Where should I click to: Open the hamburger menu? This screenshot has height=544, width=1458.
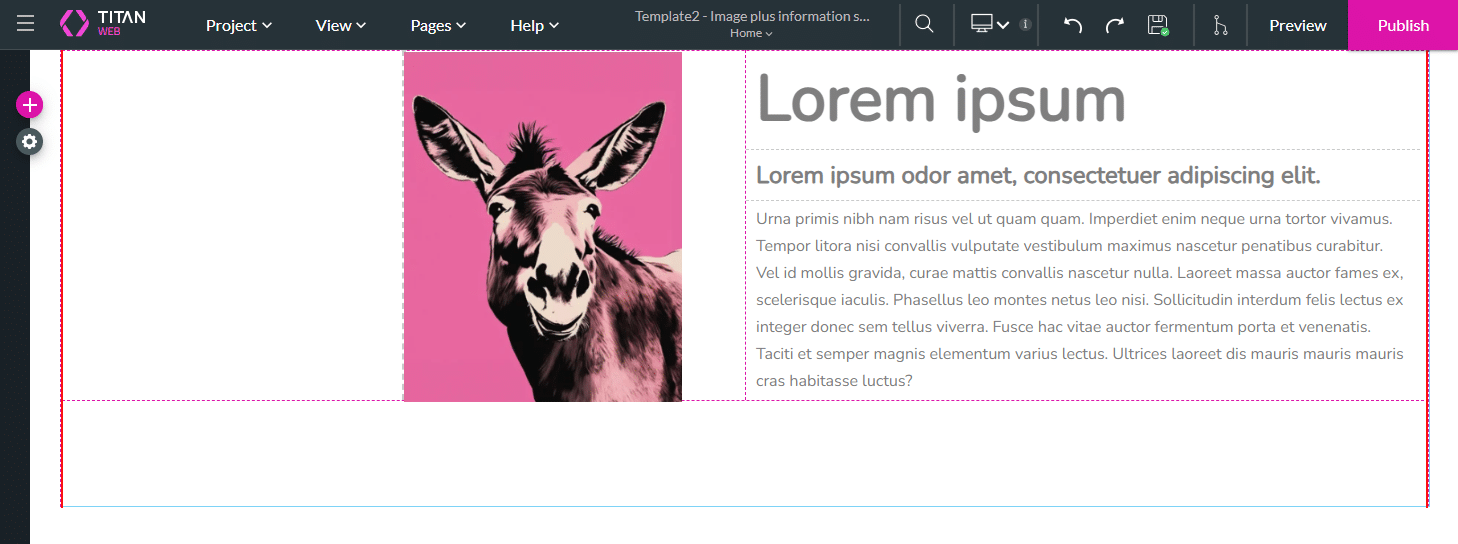[25, 24]
